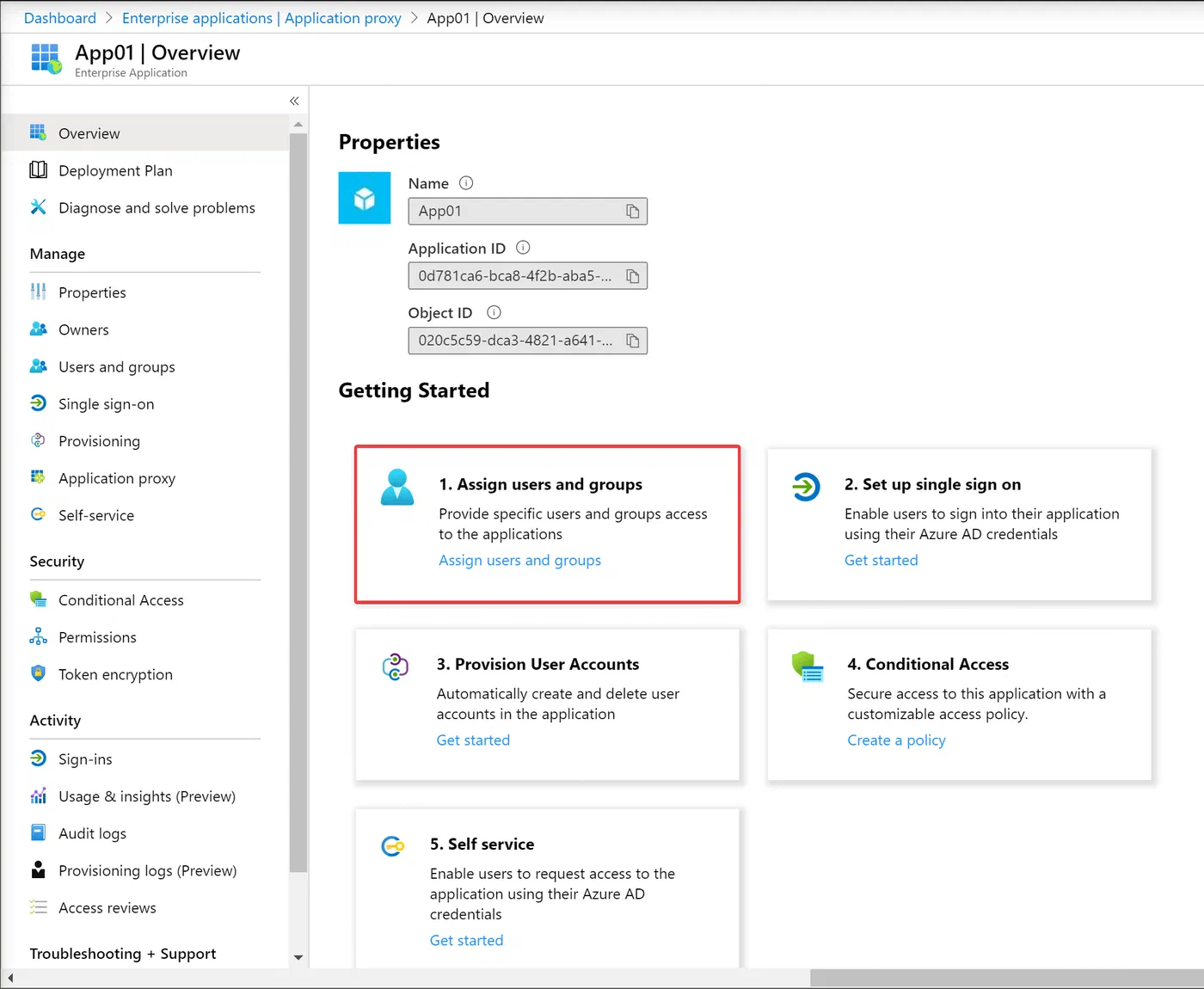Click the Assign users and groups link
This screenshot has width=1204, height=989.
[x=519, y=560]
